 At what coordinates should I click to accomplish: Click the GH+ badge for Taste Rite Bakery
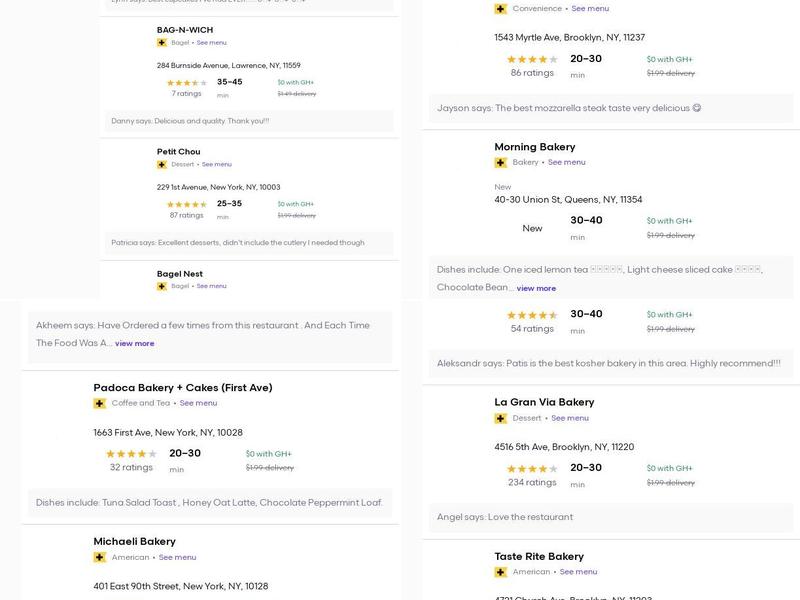tap(501, 573)
